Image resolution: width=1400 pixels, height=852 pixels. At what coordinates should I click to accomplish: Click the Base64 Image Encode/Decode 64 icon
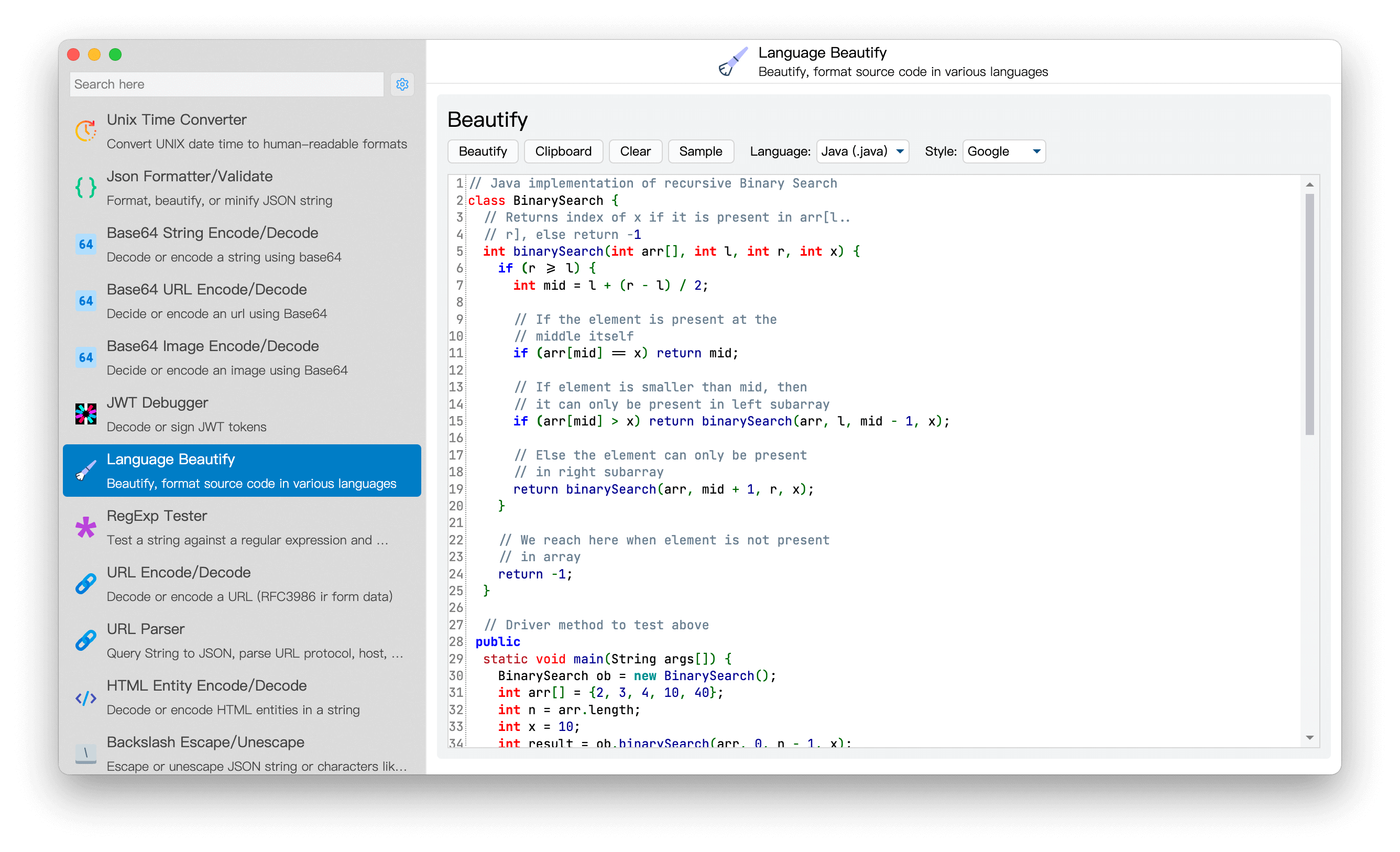click(x=86, y=357)
